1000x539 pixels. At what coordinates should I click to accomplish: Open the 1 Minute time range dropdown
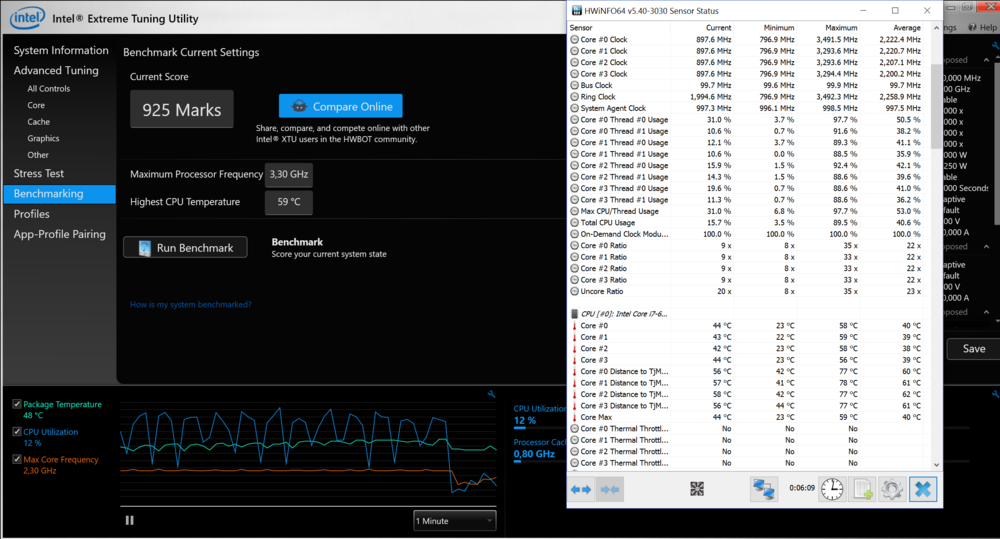[x=455, y=521]
